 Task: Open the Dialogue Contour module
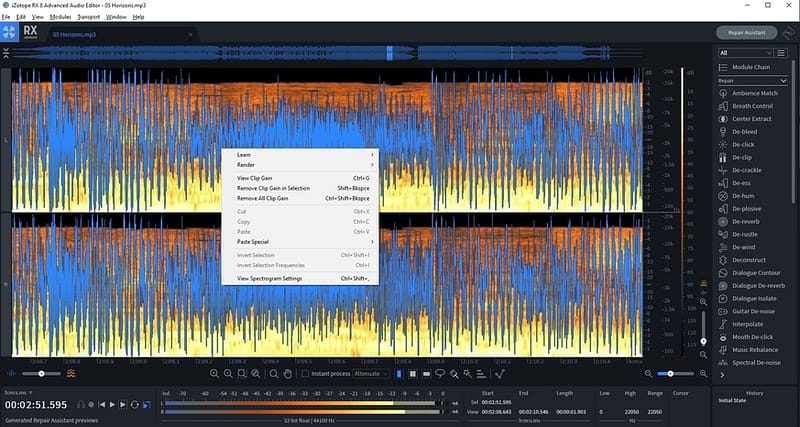[750, 273]
